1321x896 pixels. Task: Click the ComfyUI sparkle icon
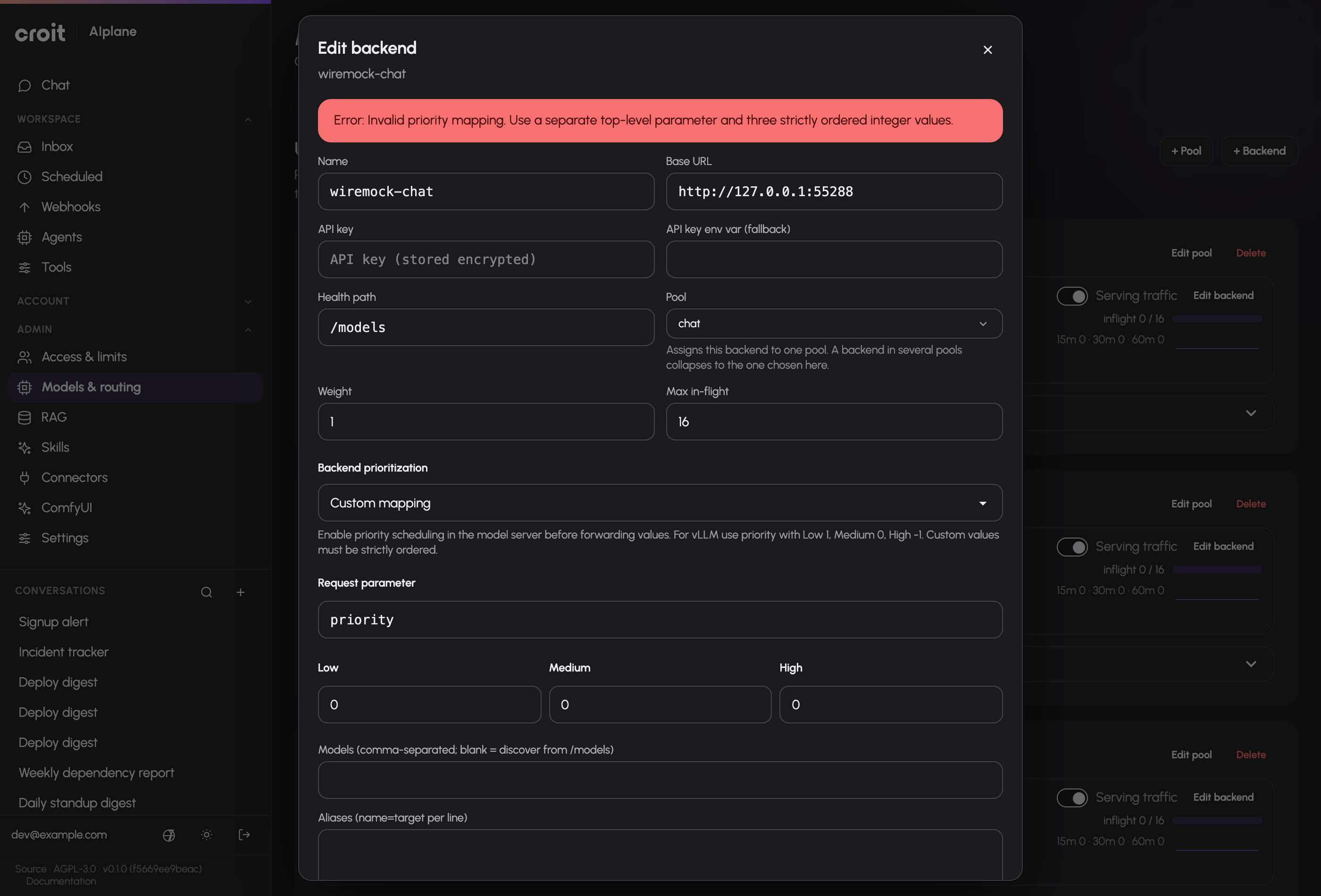24,507
